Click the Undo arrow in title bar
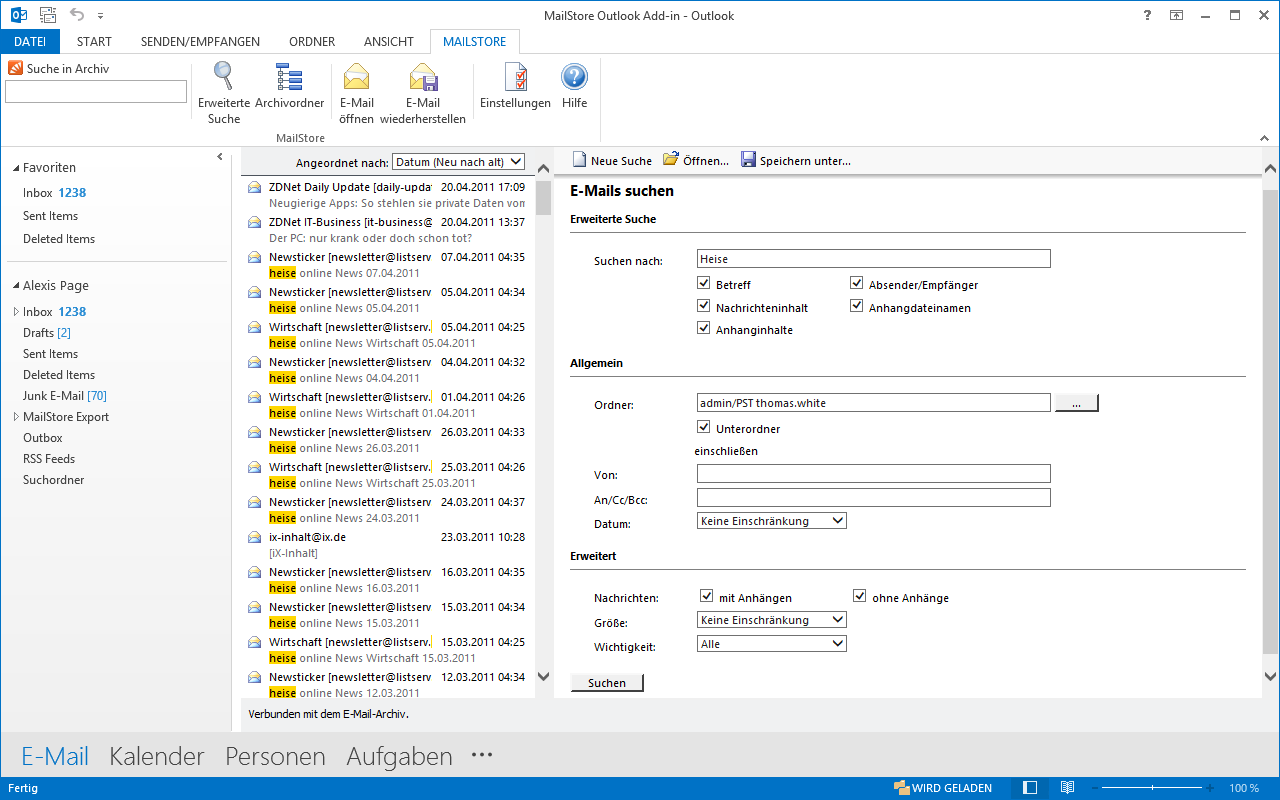Screen dimensions: 1280x800 click(x=77, y=15)
